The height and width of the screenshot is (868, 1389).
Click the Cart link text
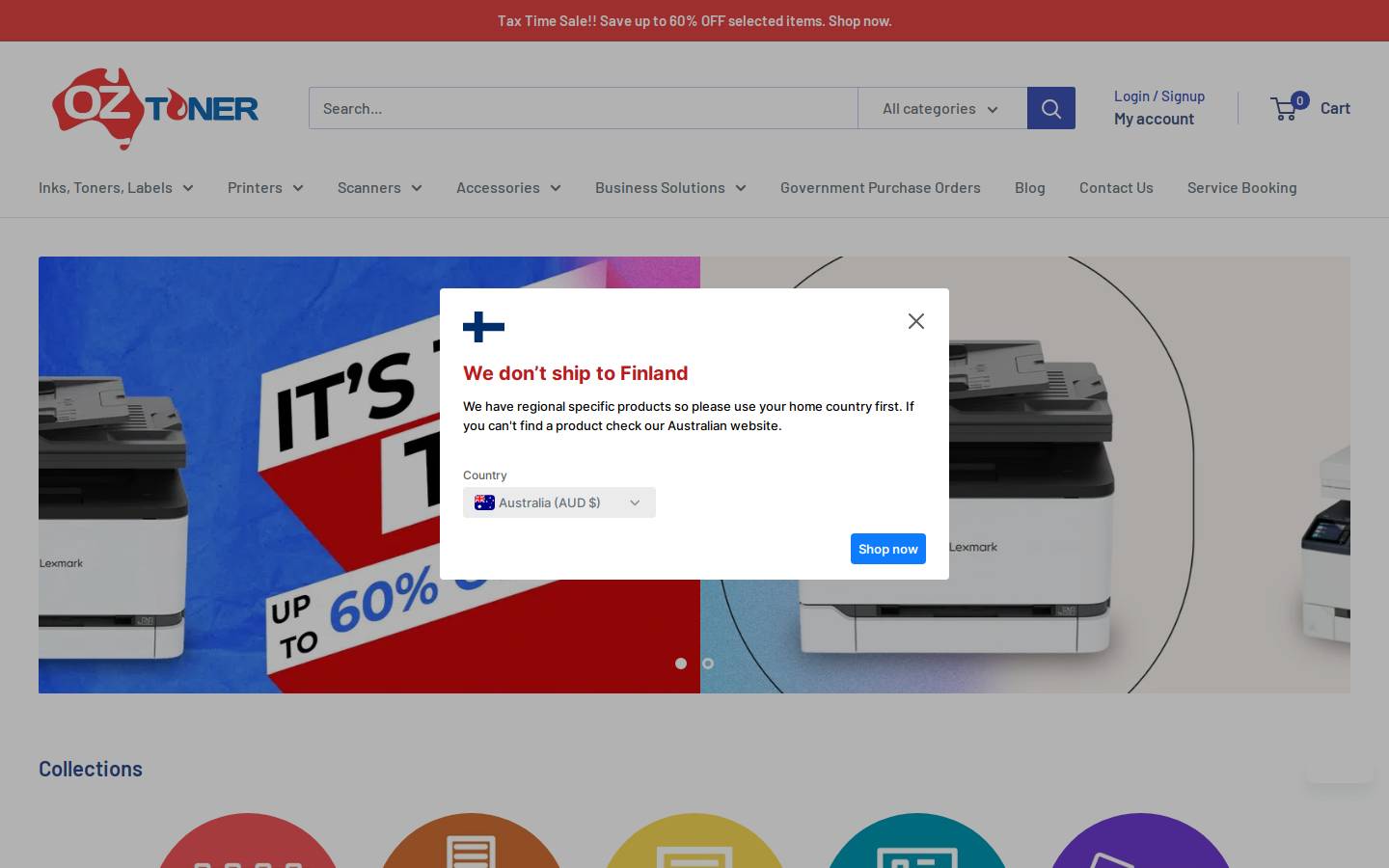tap(1335, 108)
